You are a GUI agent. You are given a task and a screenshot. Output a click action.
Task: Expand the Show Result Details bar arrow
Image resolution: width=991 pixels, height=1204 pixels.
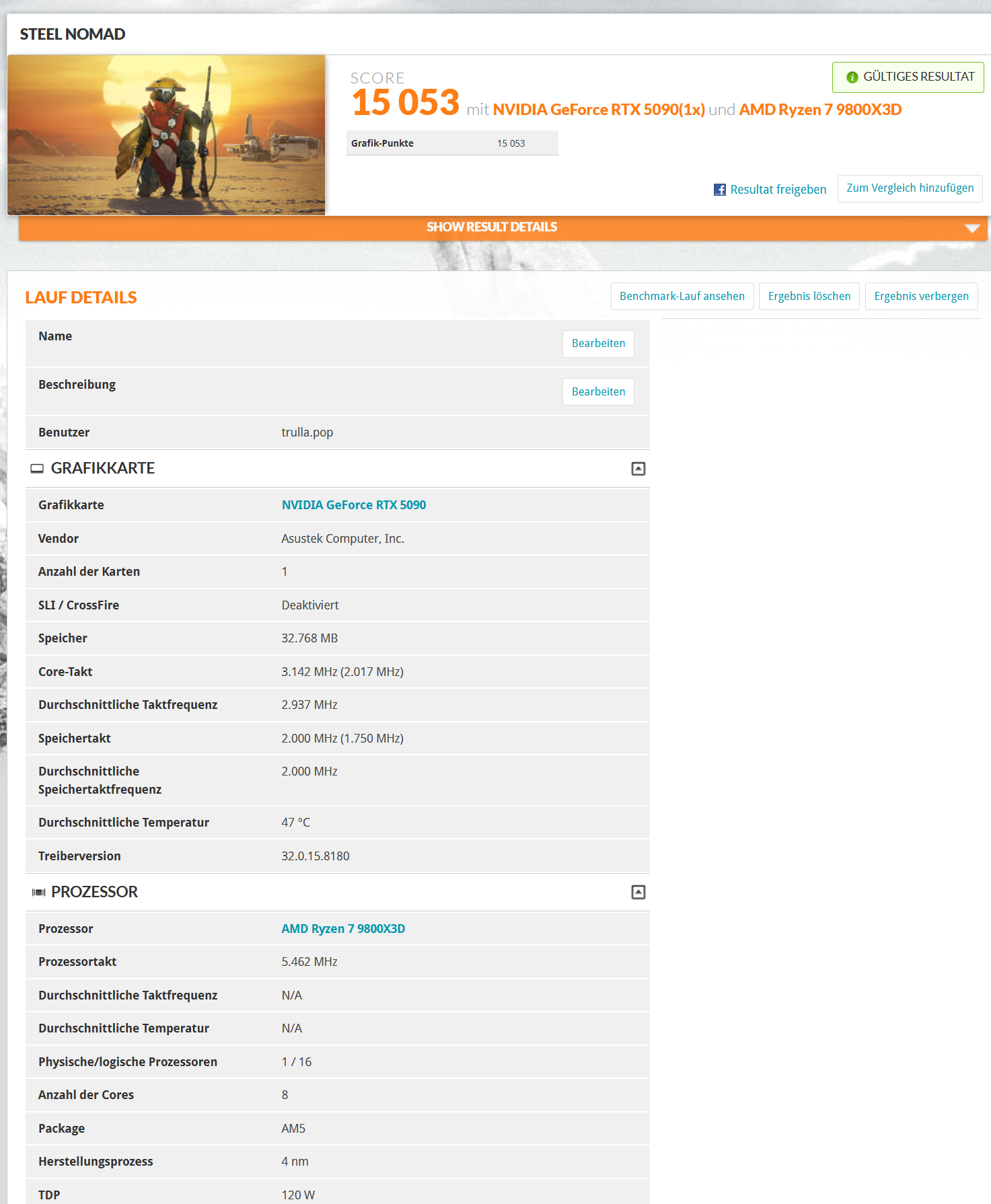click(971, 228)
